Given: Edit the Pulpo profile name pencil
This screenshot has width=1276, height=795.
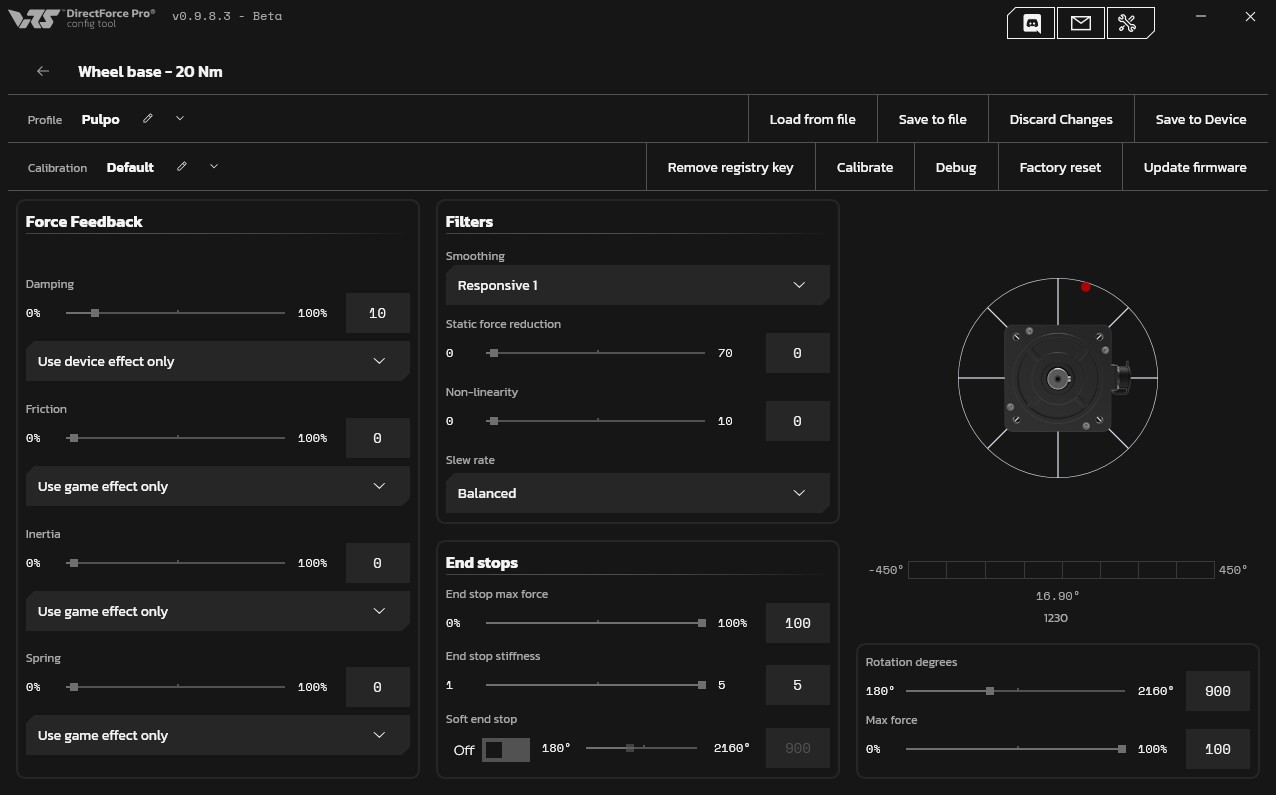Looking at the screenshot, I should pos(148,118).
